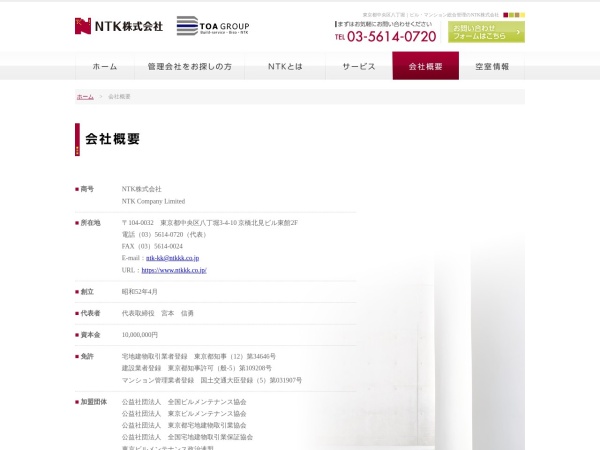Click the 代表取締役 name text
This screenshot has height=450, width=600.
(x=158, y=313)
